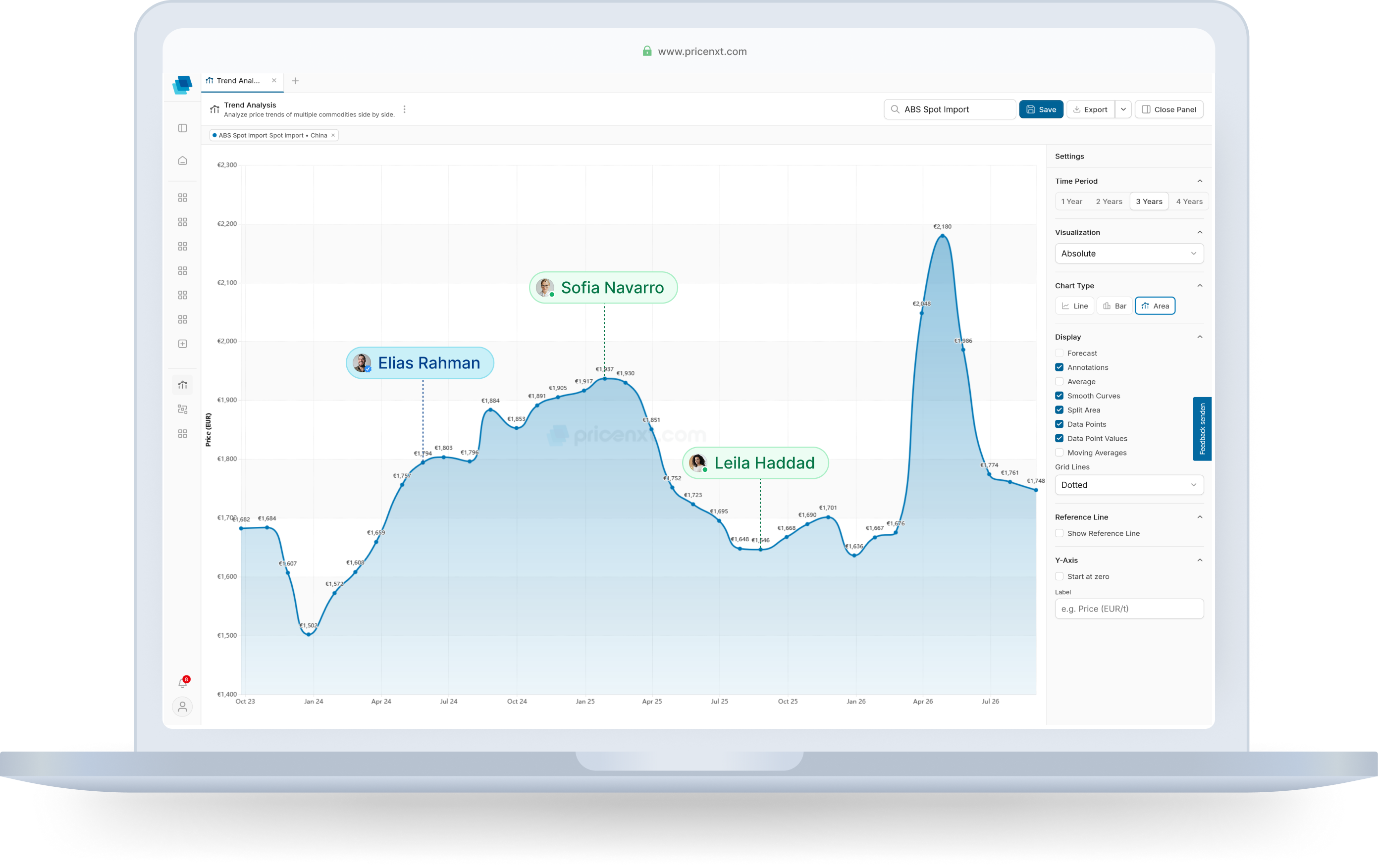
Task: Click the search magnifier icon
Action: coord(895,109)
